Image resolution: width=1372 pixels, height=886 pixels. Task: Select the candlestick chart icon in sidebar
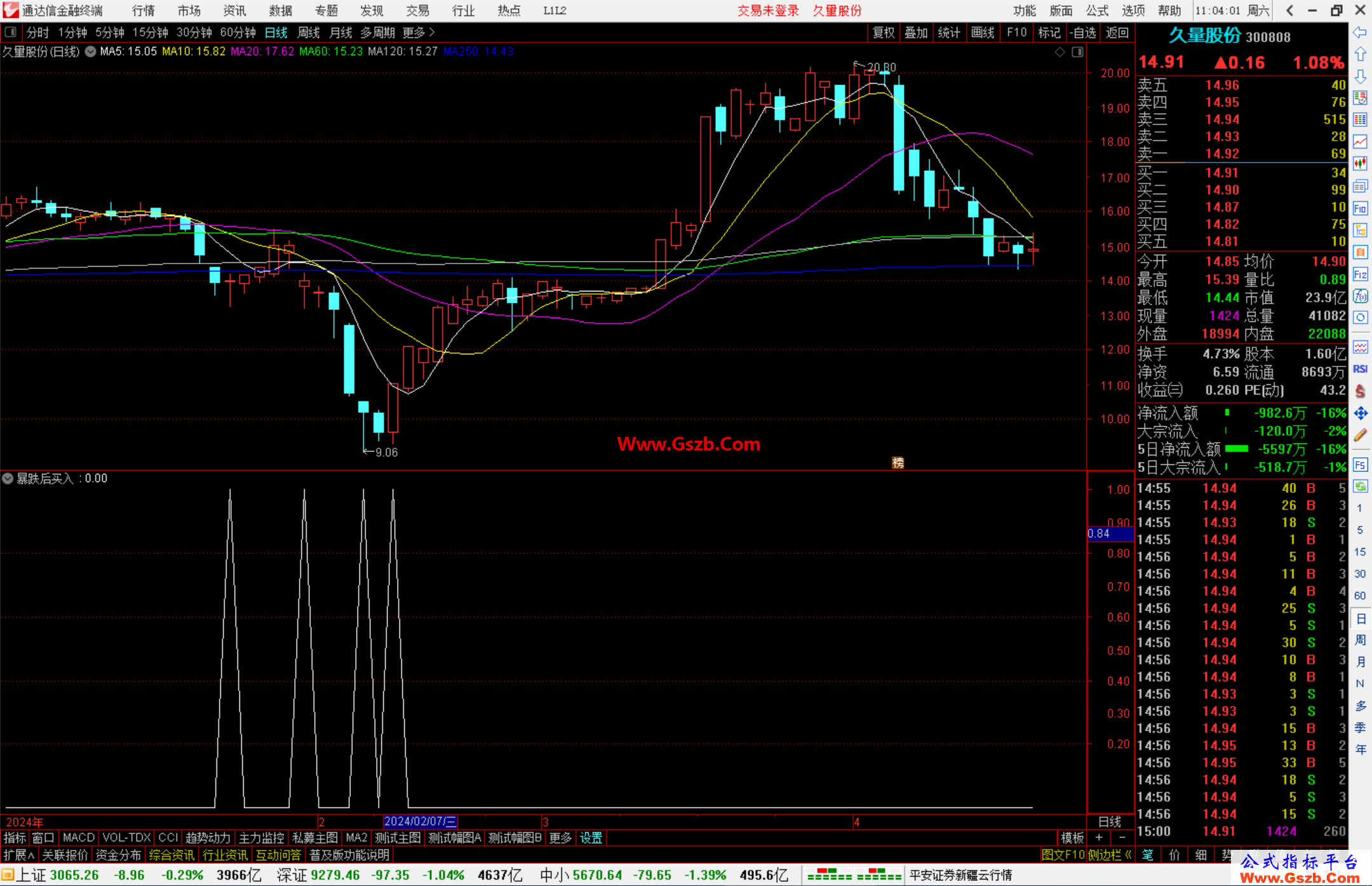pos(1360,164)
